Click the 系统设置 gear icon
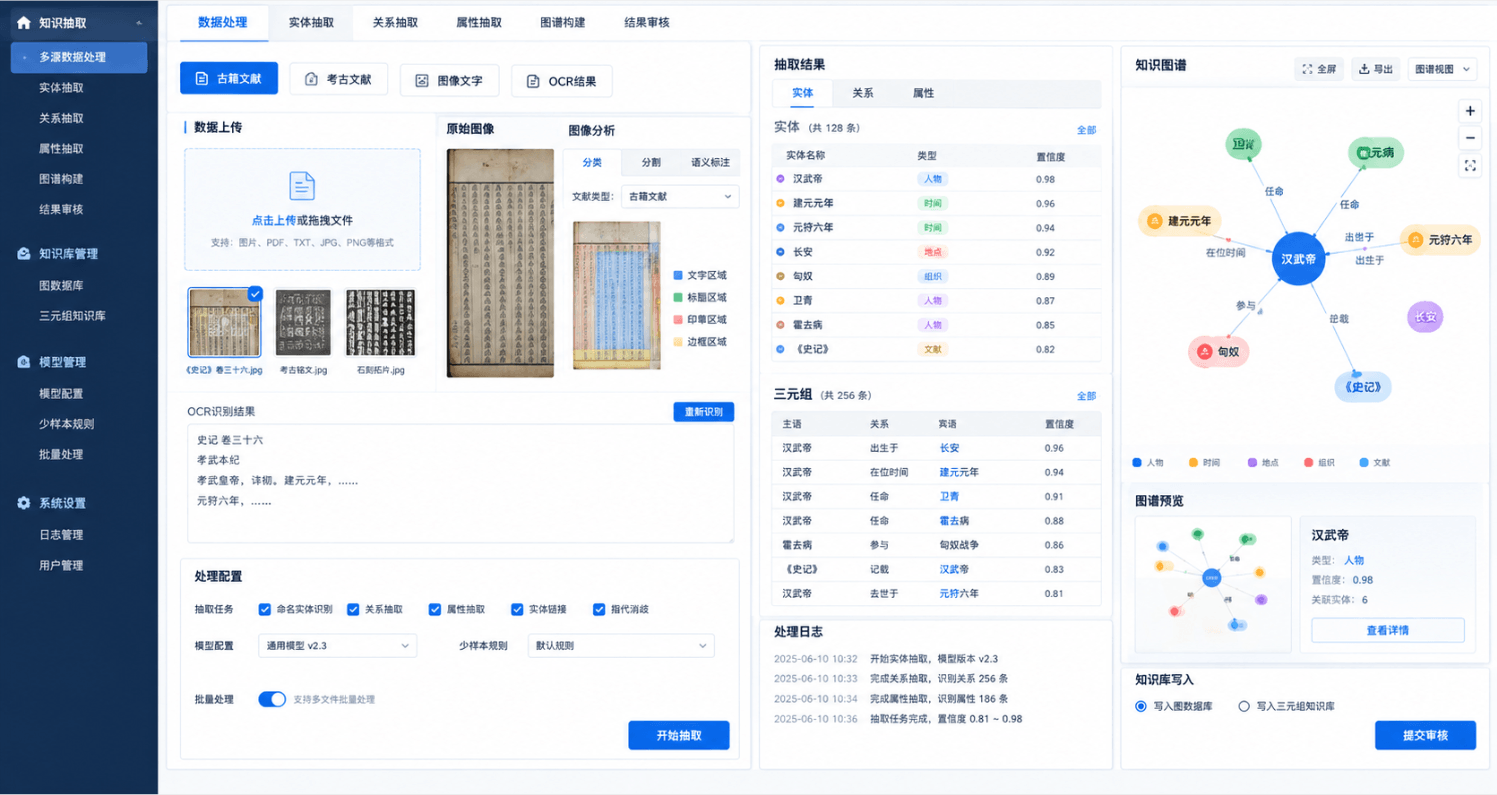Image resolution: width=1497 pixels, height=795 pixels. pyautogui.click(x=23, y=503)
